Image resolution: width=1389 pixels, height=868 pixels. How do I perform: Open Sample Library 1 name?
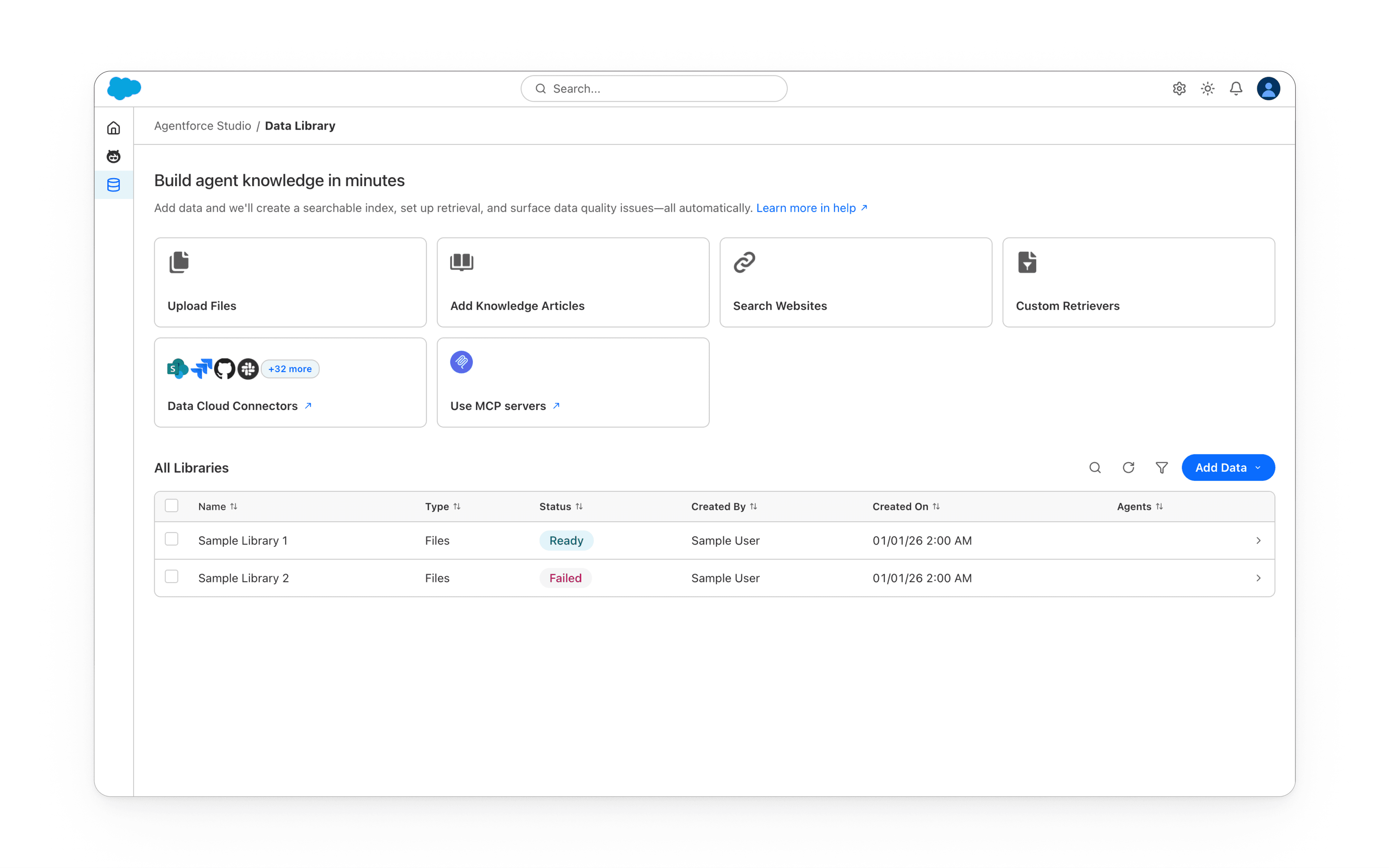(x=243, y=541)
